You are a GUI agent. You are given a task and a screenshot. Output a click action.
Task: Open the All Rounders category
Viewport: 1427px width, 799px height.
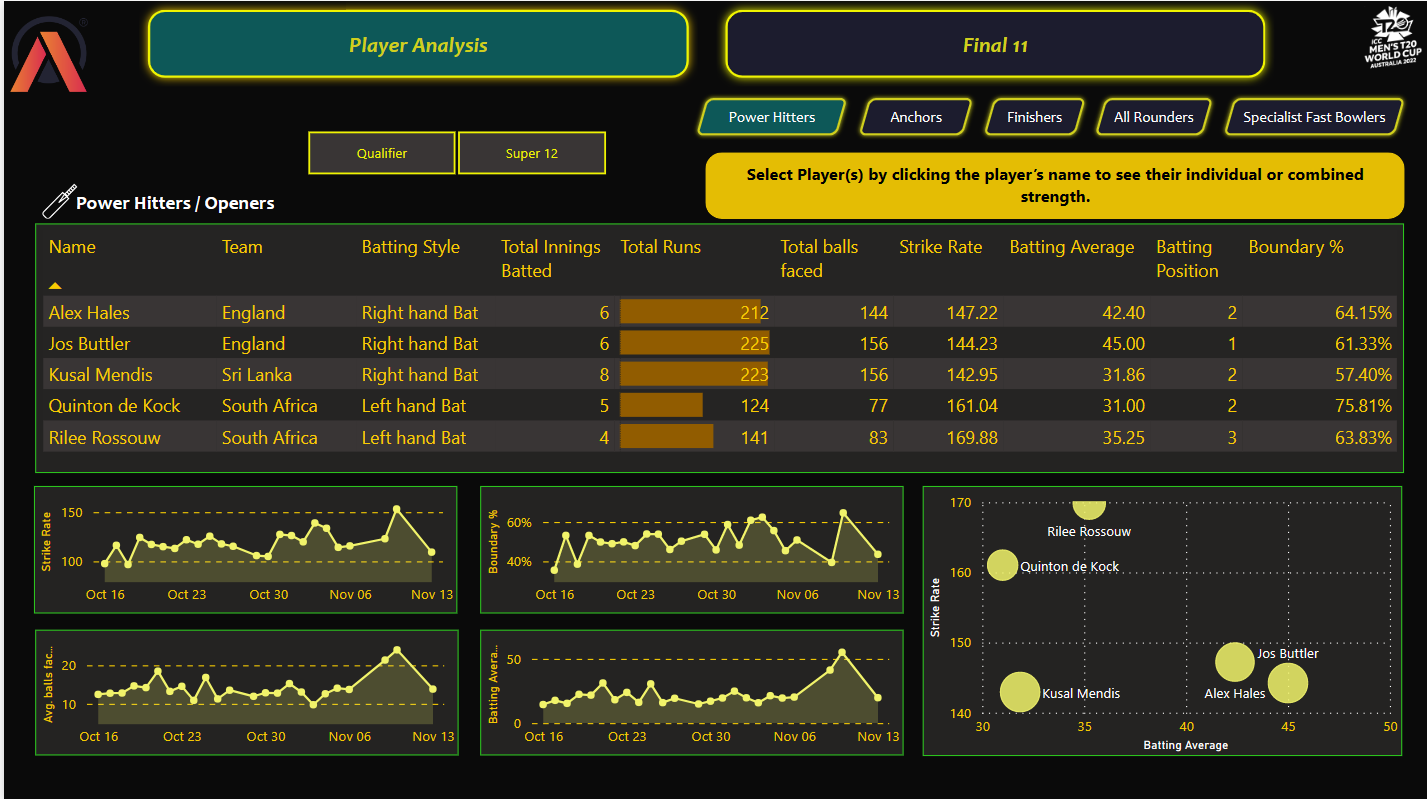coord(1153,117)
